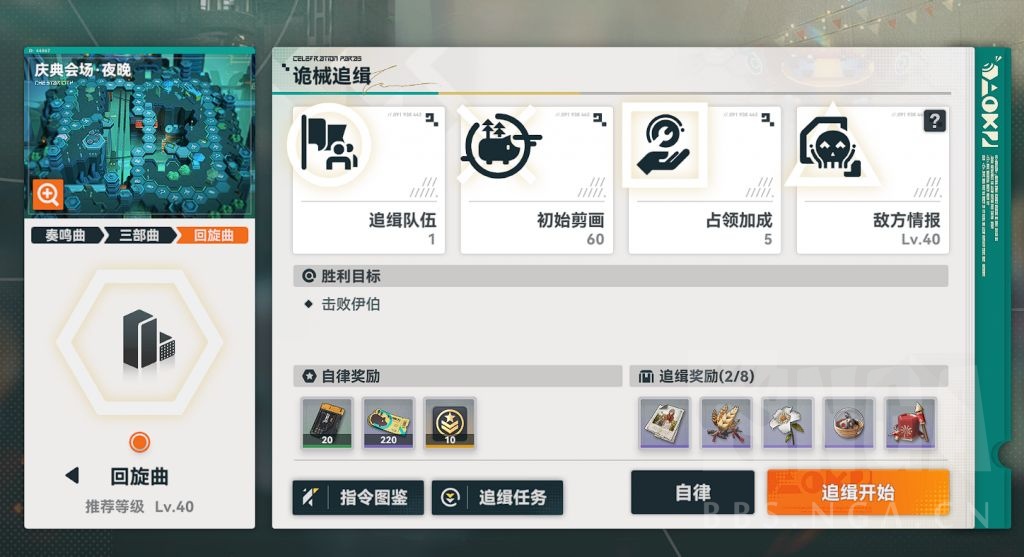Switch to the 三部曲 tab
1024x557 pixels.
tap(140, 235)
